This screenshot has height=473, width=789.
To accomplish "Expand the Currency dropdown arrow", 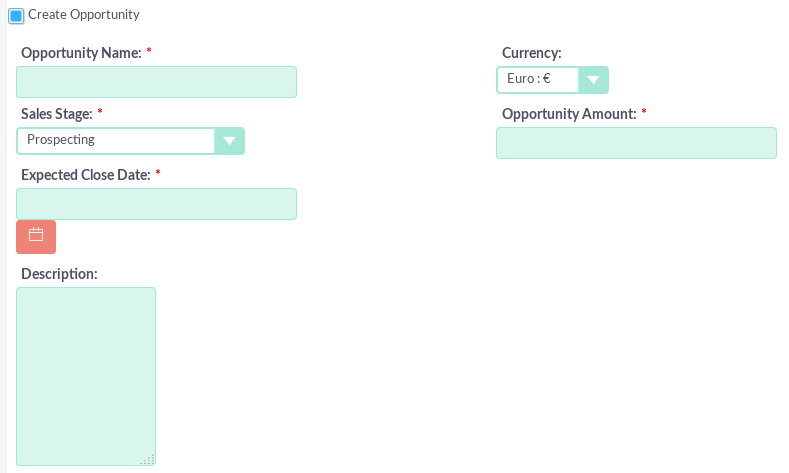I will tap(594, 80).
